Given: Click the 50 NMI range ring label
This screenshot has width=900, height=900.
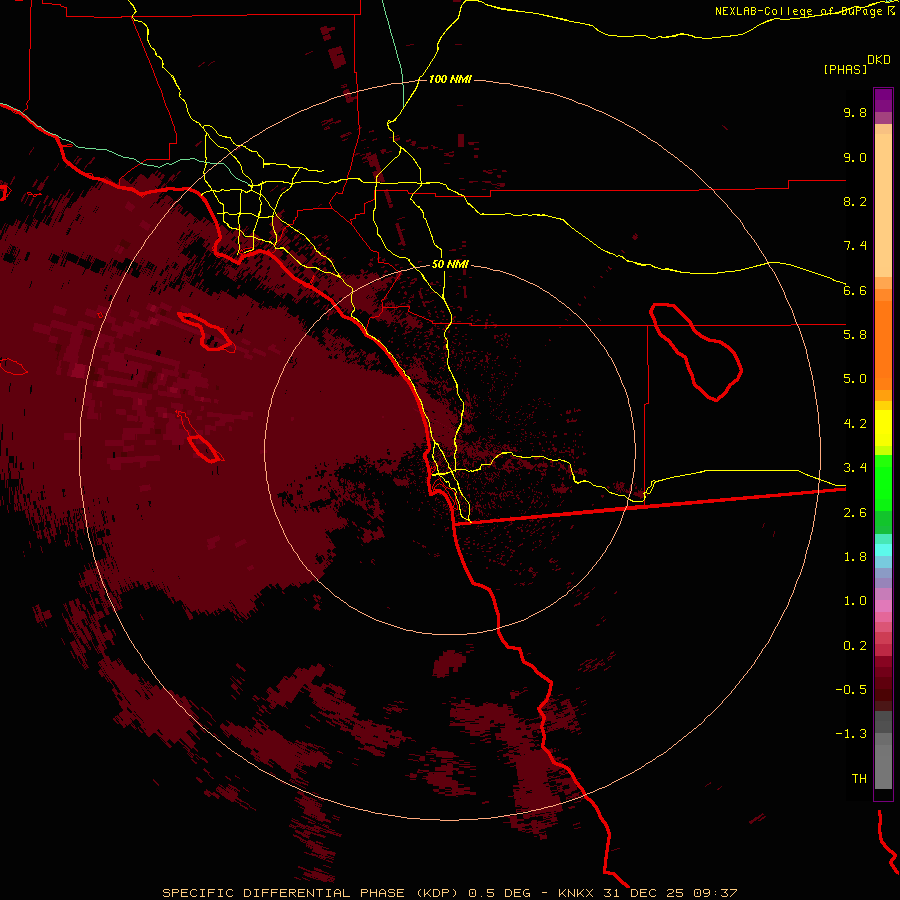Looking at the screenshot, I should [450, 264].
